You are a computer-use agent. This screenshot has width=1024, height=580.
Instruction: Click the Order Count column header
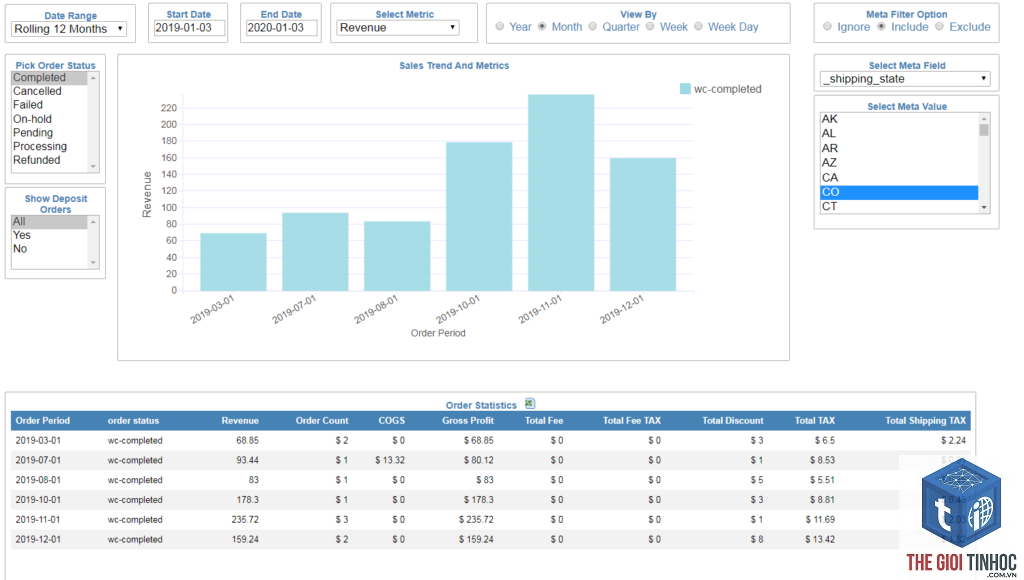tap(322, 421)
